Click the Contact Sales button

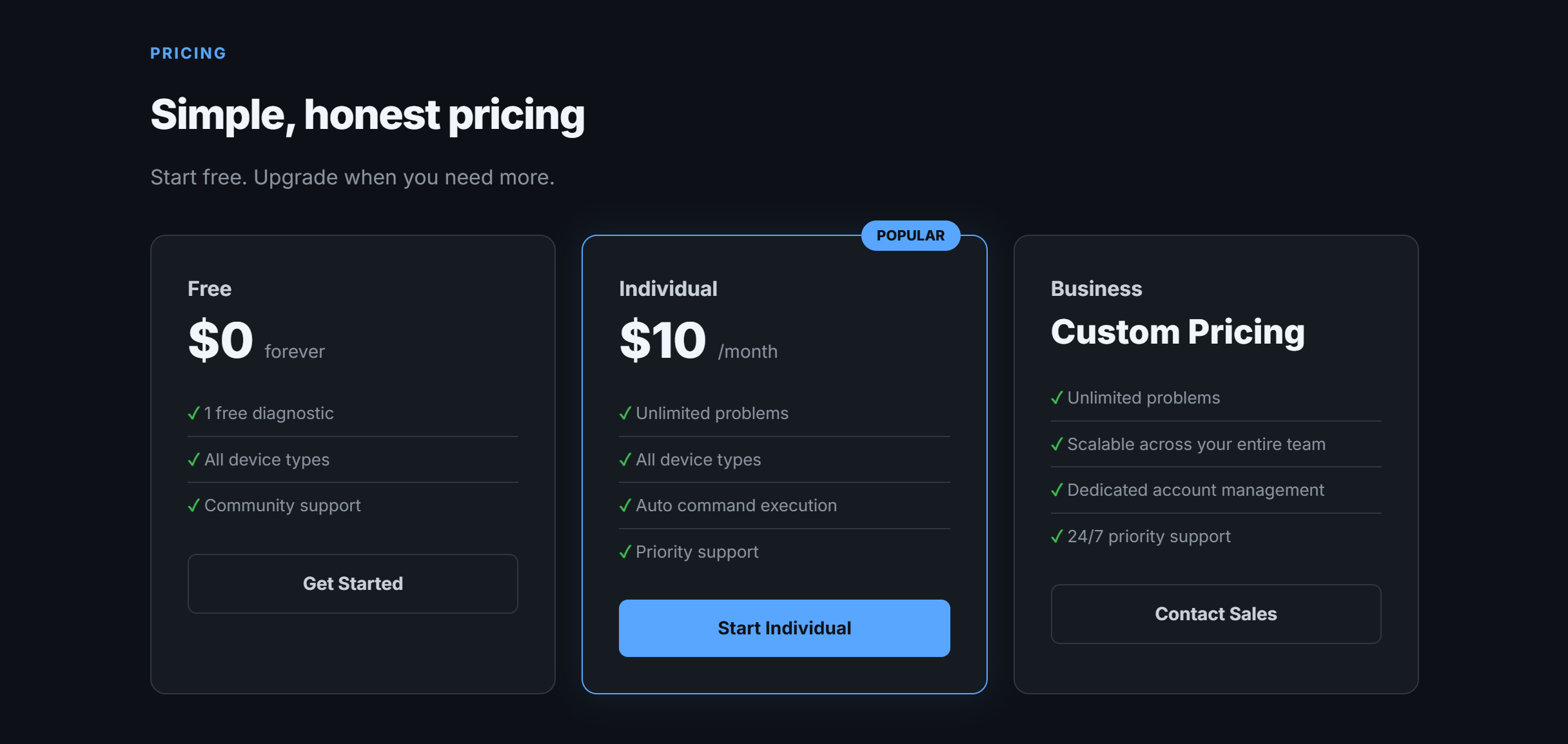[x=1215, y=614]
